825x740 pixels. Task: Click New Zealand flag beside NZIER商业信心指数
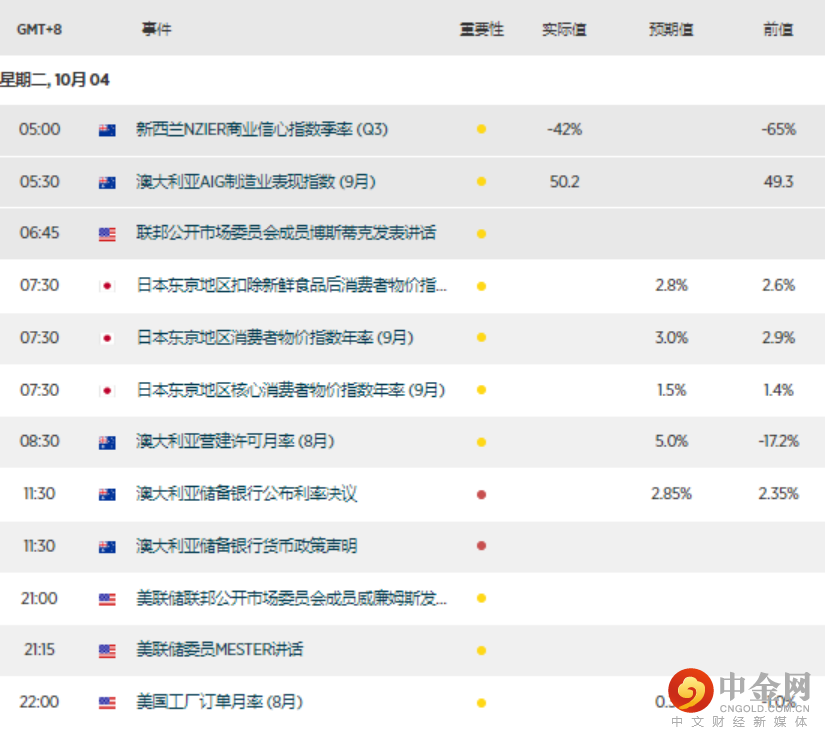click(x=107, y=130)
